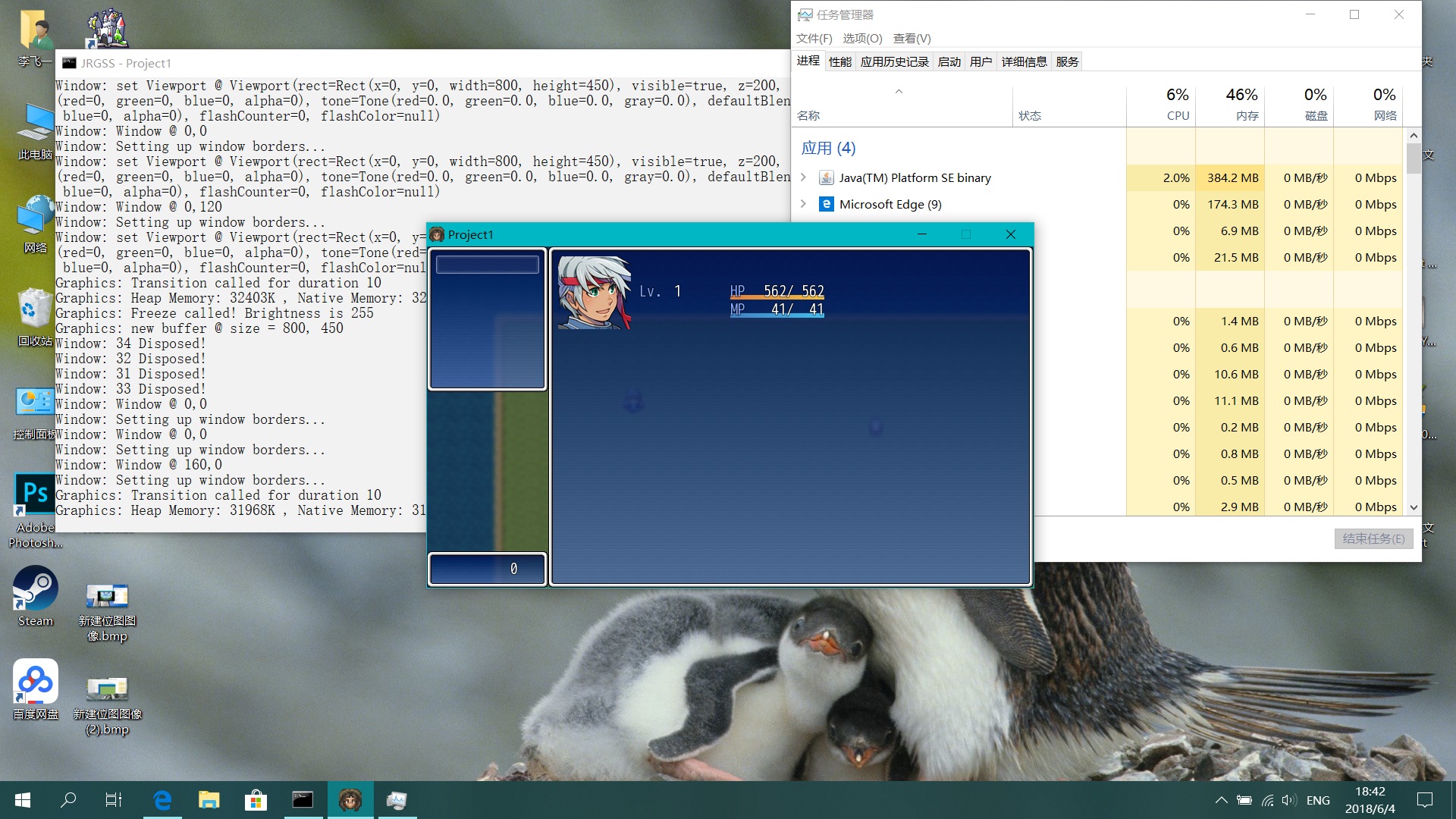The height and width of the screenshot is (819, 1456).
Task: Switch to Project1 game on taskbar
Action: pos(350,800)
